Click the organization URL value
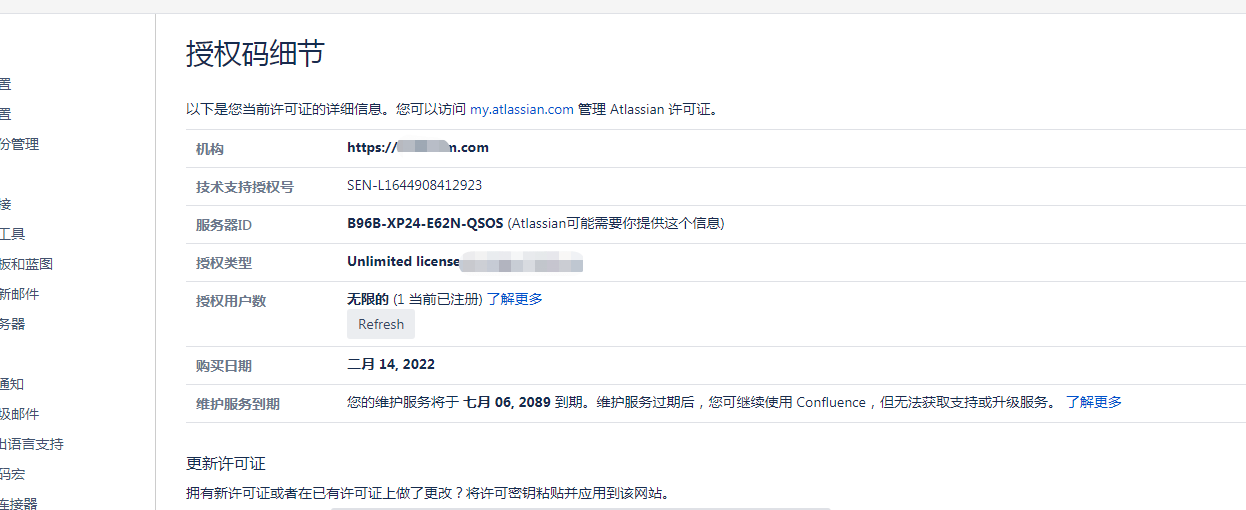The height and width of the screenshot is (510, 1246). tap(417, 148)
